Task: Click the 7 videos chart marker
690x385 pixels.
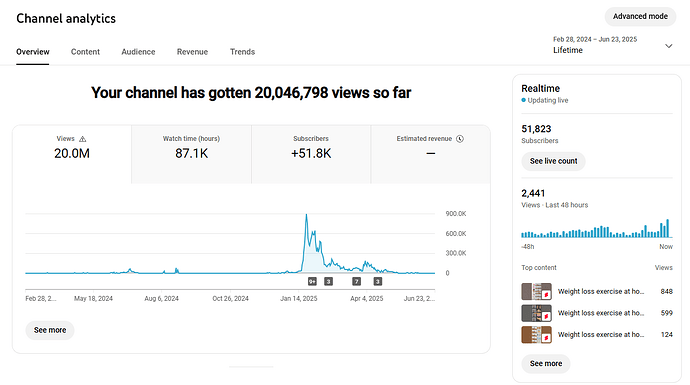Action: coord(356,281)
